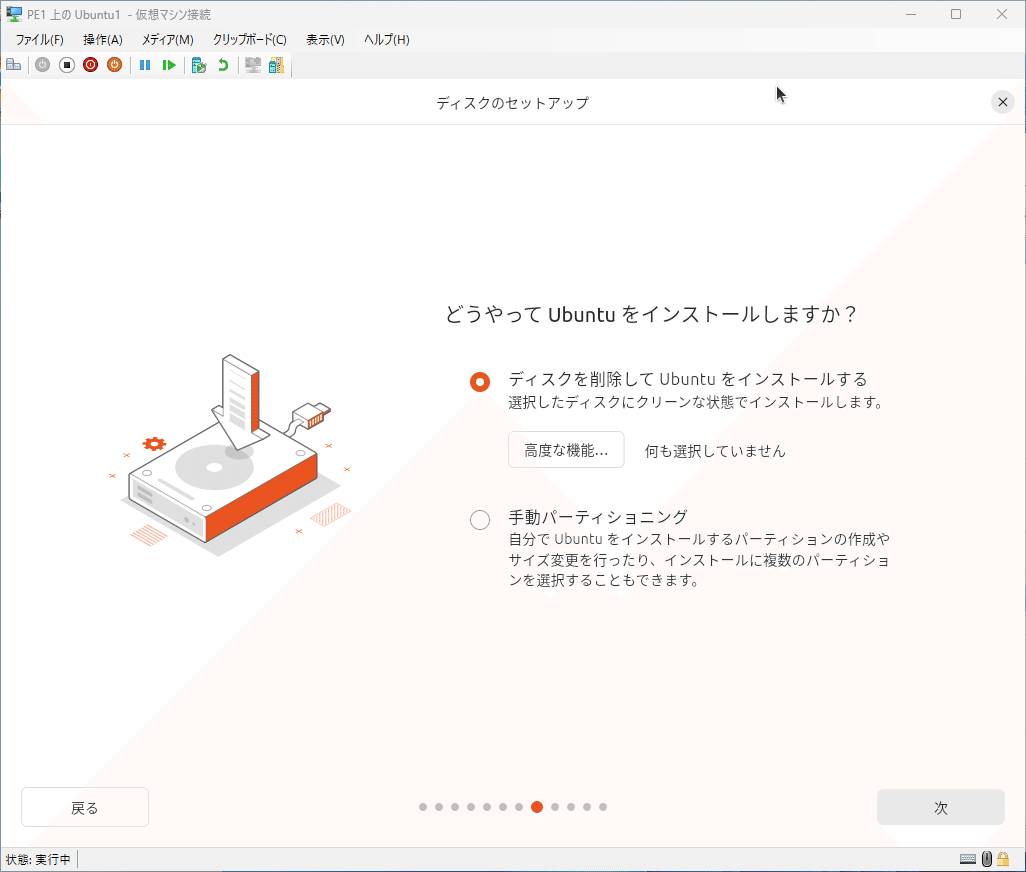Click the ディスクのセットアップ header title
This screenshot has width=1026, height=872.
(x=512, y=103)
